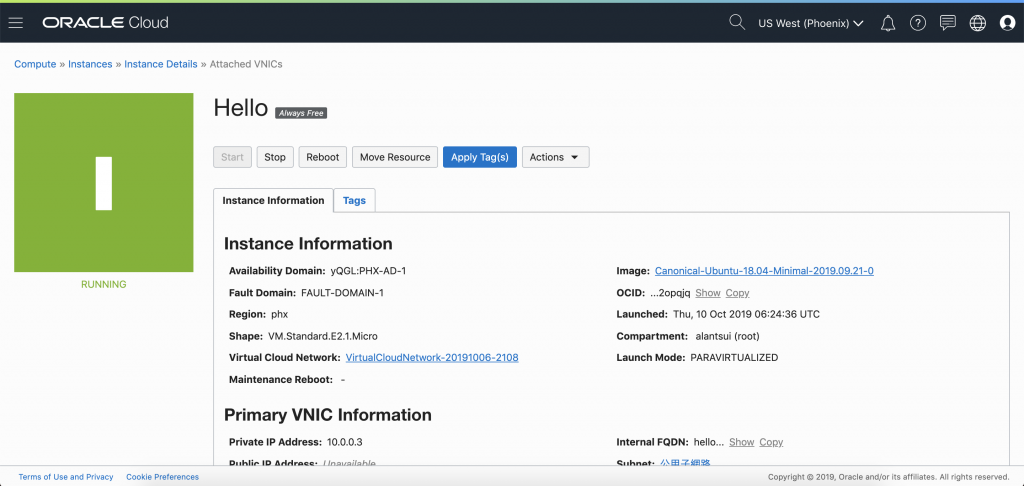Click the Hello instance name heading
This screenshot has height=486, width=1024.
[x=241, y=108]
